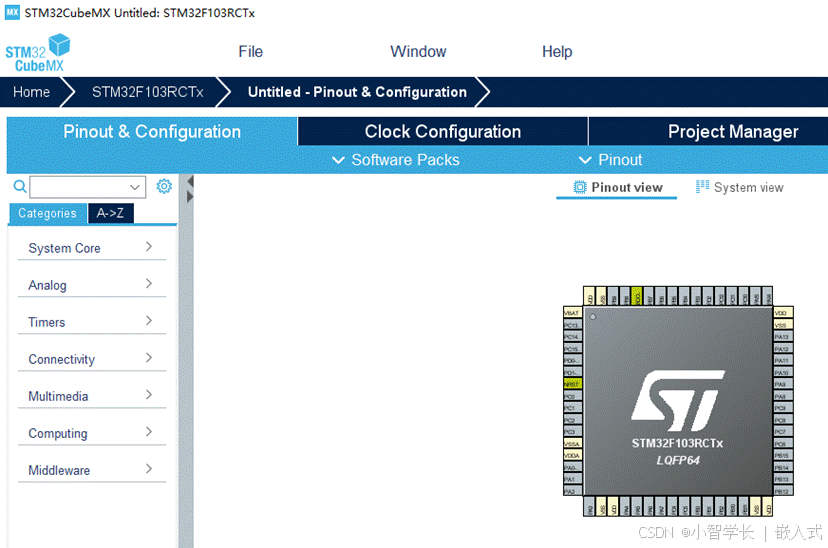This screenshot has height=548, width=828.
Task: Click the VDDA pin on the chip
Action: tap(572, 455)
